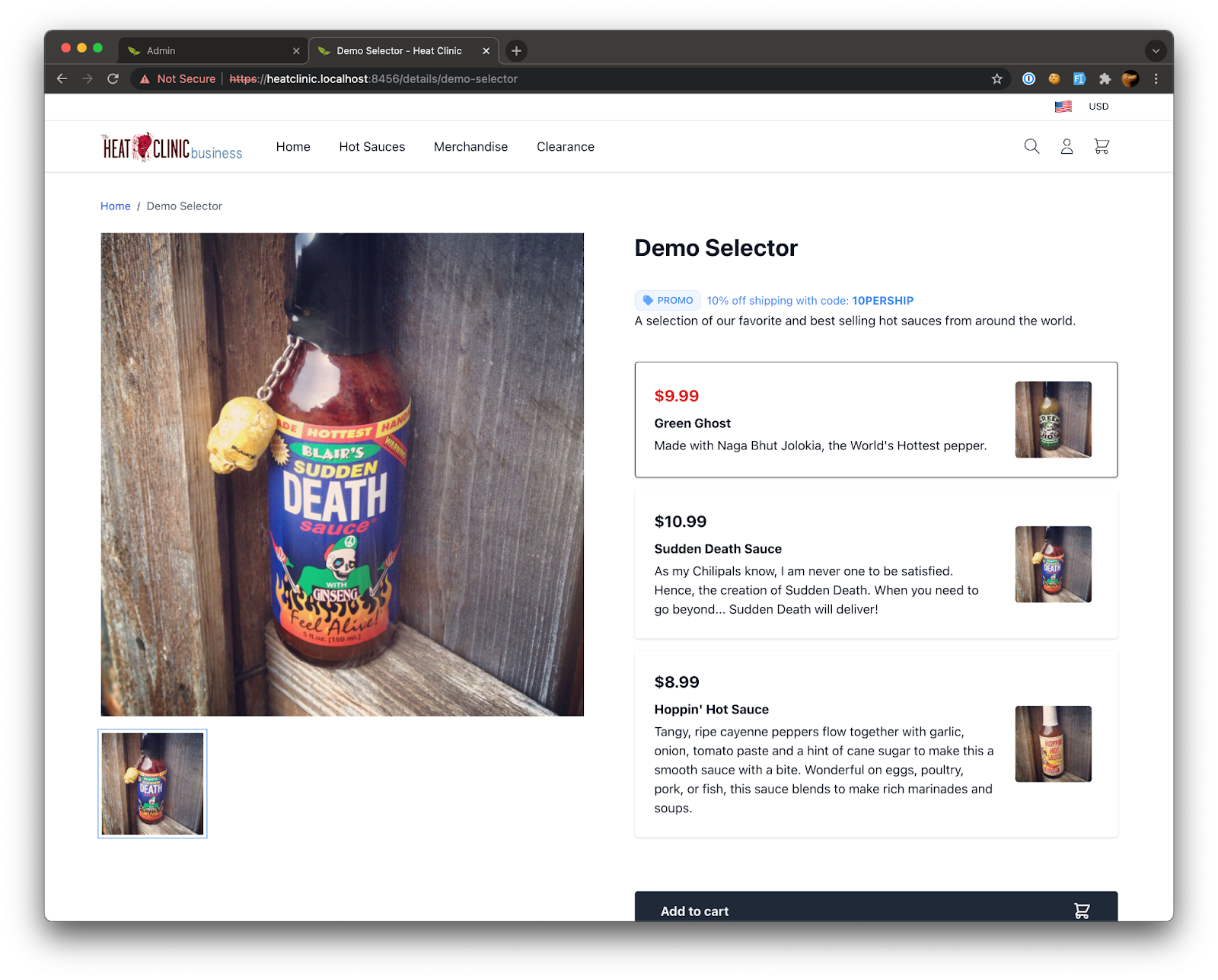Open the Chrome three-dot menu
The height and width of the screenshot is (980, 1218).
pos(1156,78)
